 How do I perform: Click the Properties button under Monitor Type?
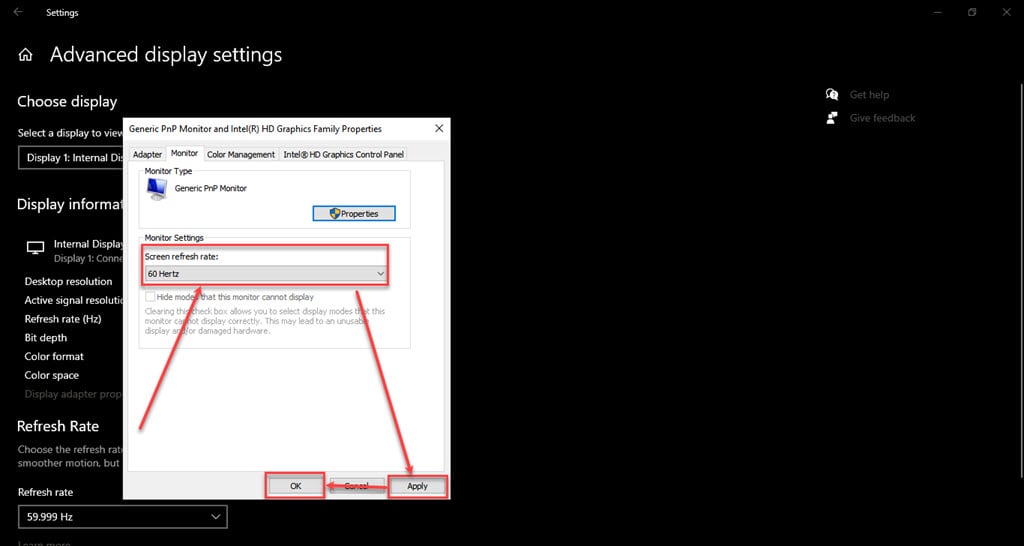tap(354, 214)
